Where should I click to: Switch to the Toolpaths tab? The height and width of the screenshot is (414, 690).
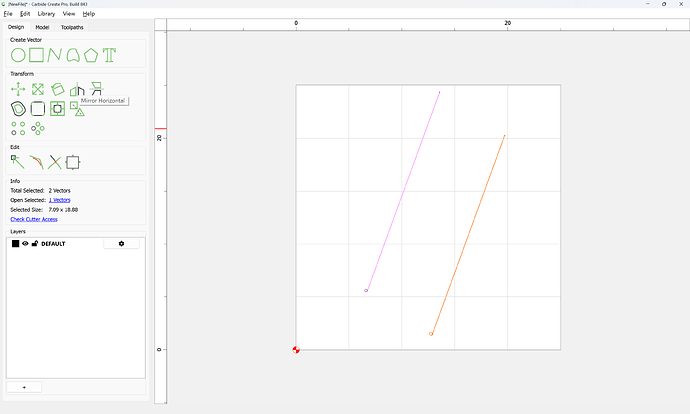(72, 27)
